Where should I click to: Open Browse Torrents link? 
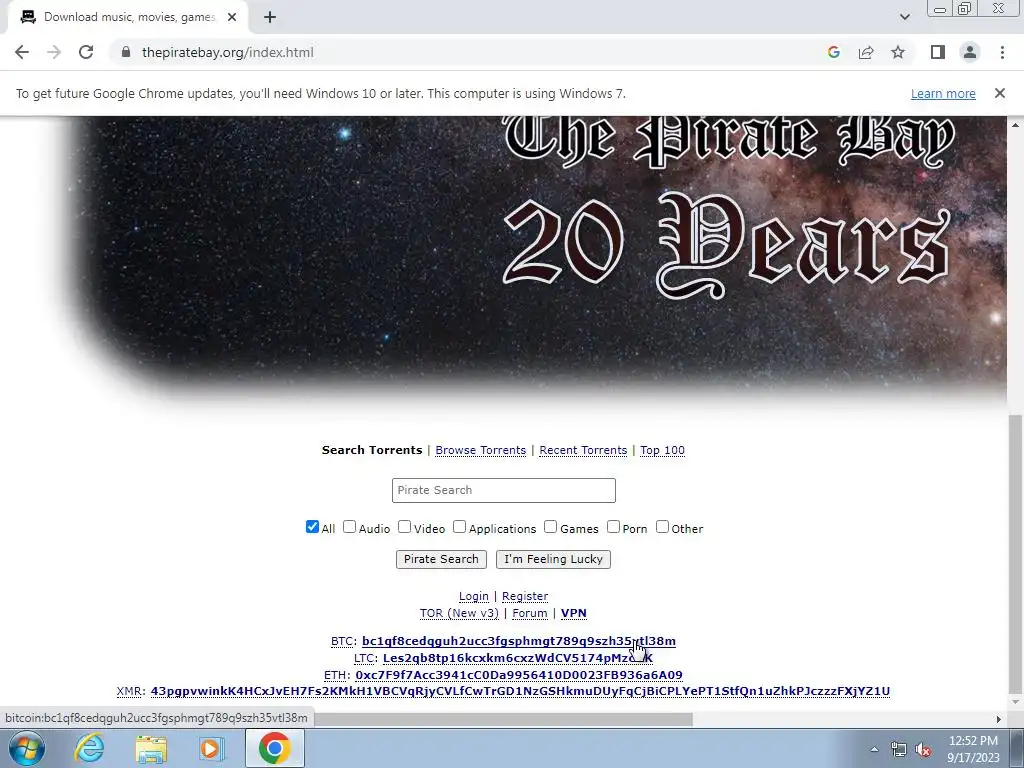tap(481, 450)
